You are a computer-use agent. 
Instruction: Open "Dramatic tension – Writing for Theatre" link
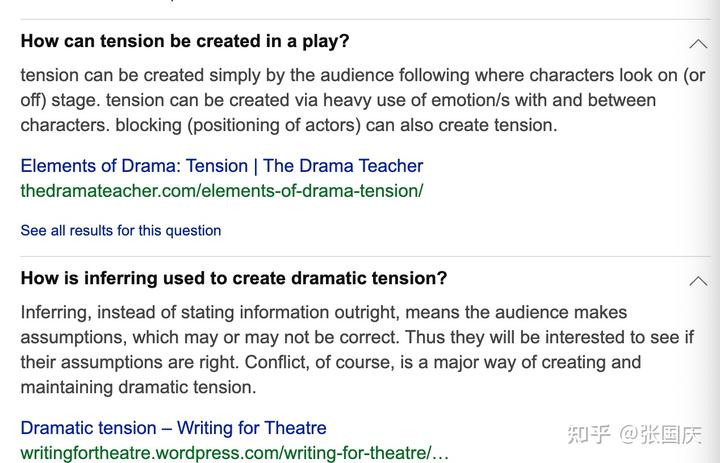(173, 428)
